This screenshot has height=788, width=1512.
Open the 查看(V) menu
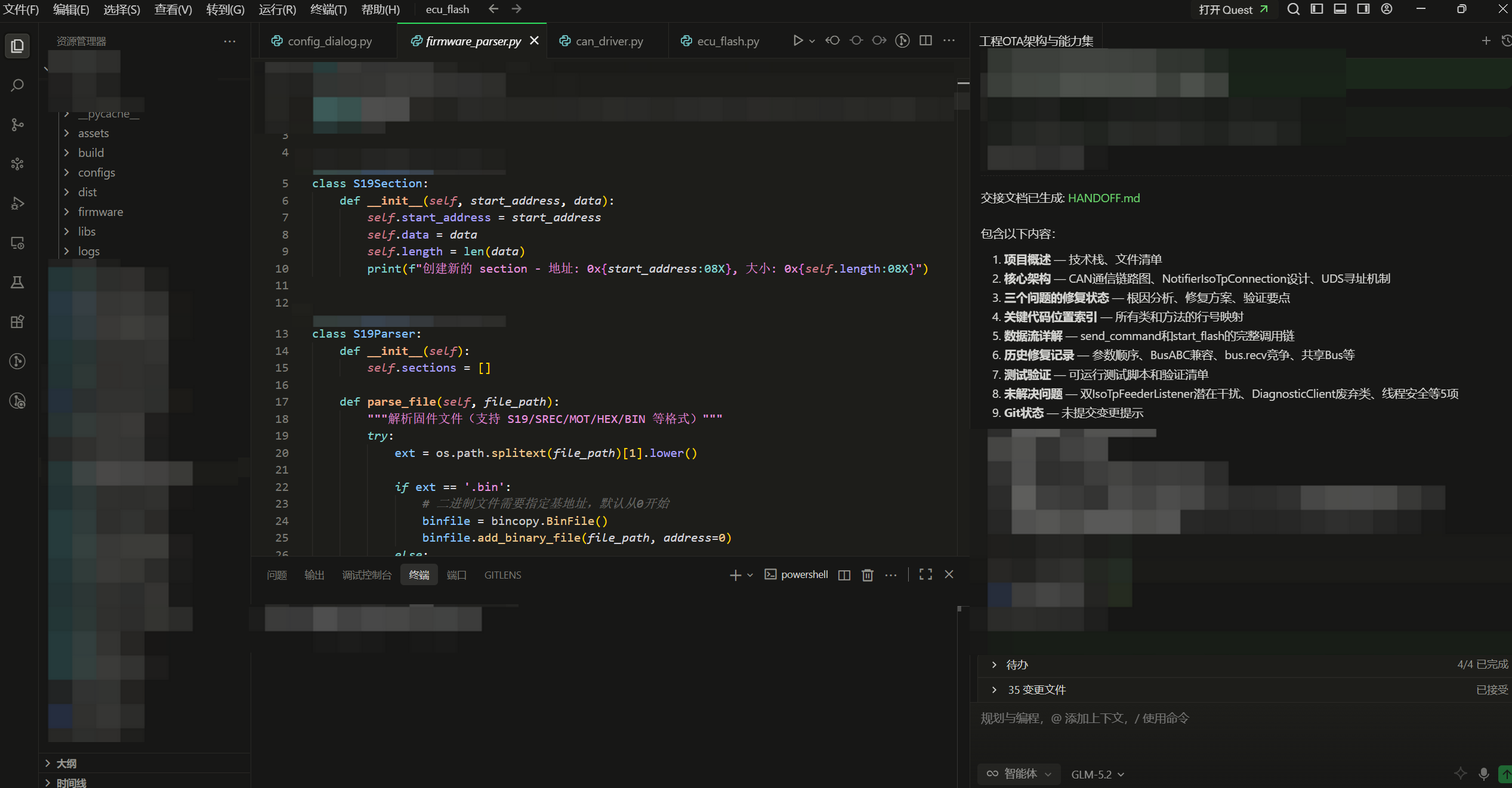tap(173, 10)
